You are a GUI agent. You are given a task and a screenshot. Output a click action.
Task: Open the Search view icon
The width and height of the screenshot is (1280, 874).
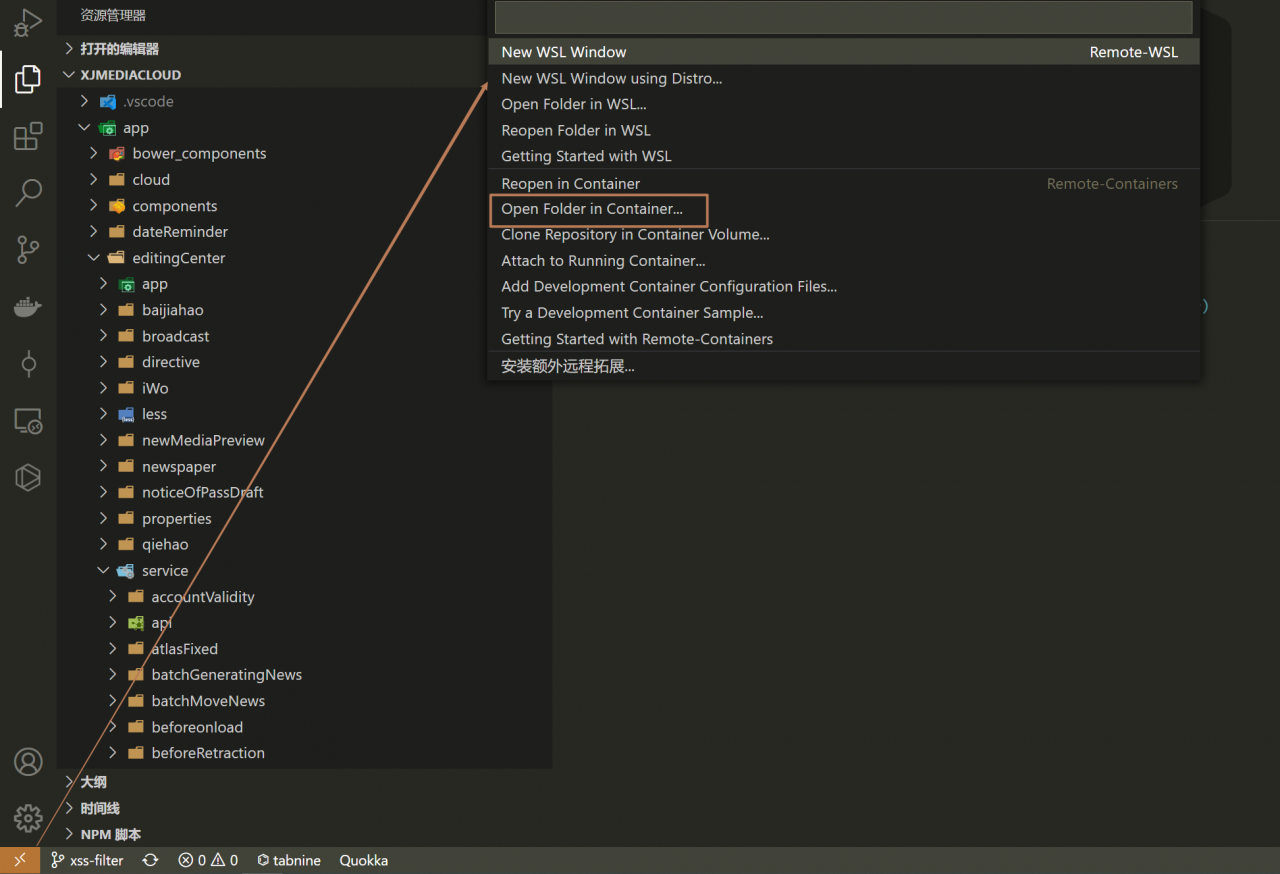pos(28,192)
